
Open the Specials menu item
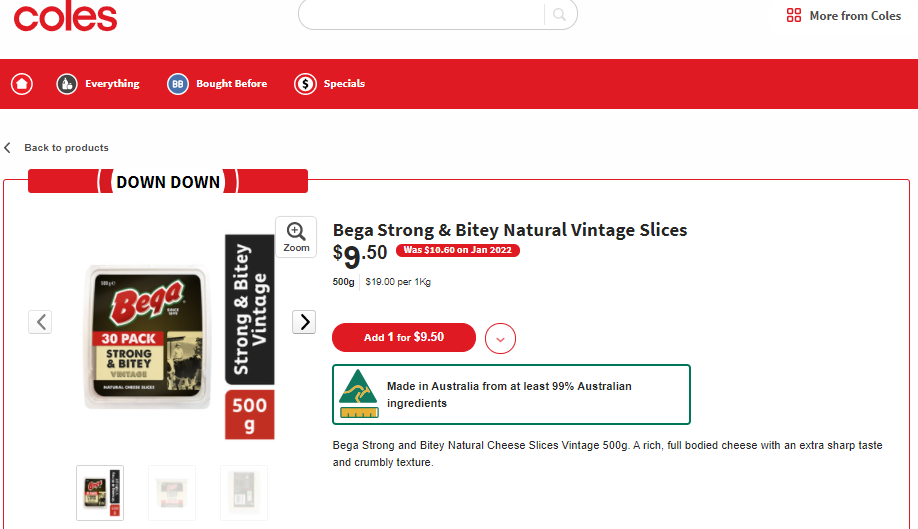344,84
